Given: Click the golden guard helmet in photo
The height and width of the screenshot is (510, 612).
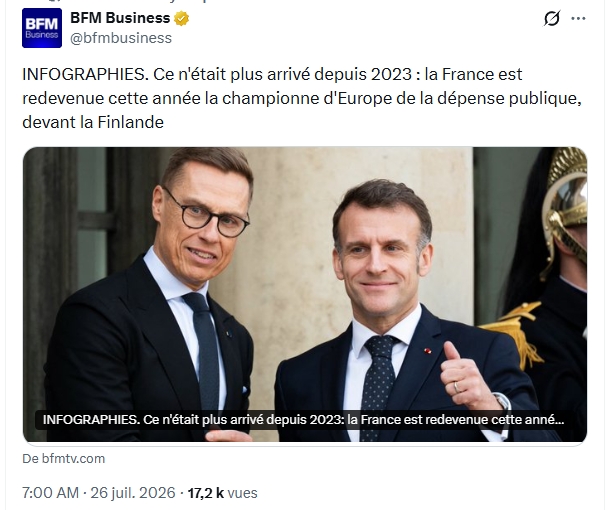Looking at the screenshot, I should point(566,203).
